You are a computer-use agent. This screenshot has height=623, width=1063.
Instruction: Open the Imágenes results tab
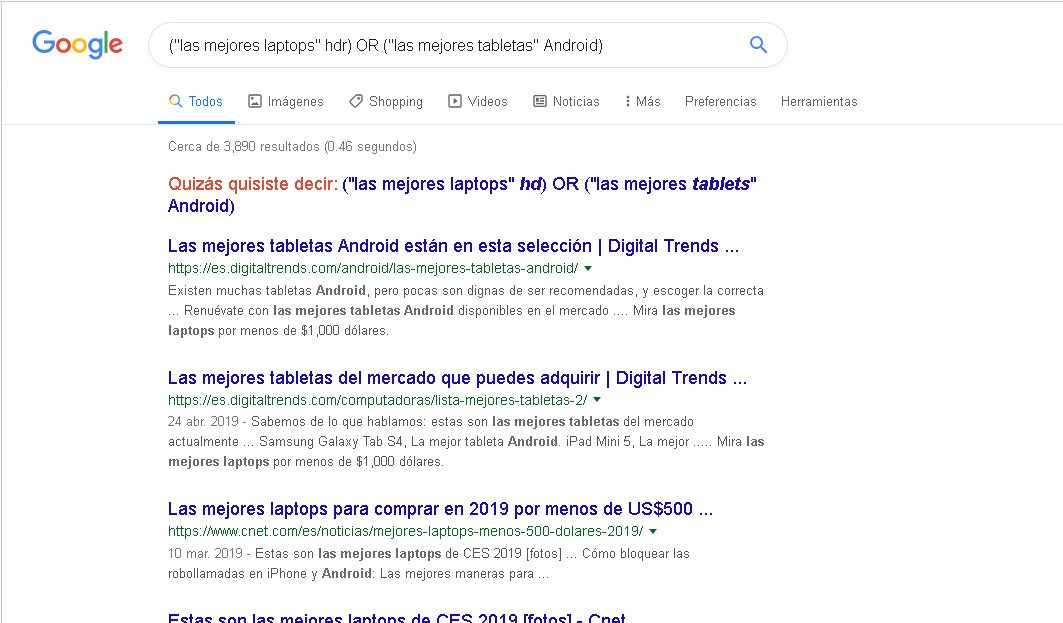(286, 101)
